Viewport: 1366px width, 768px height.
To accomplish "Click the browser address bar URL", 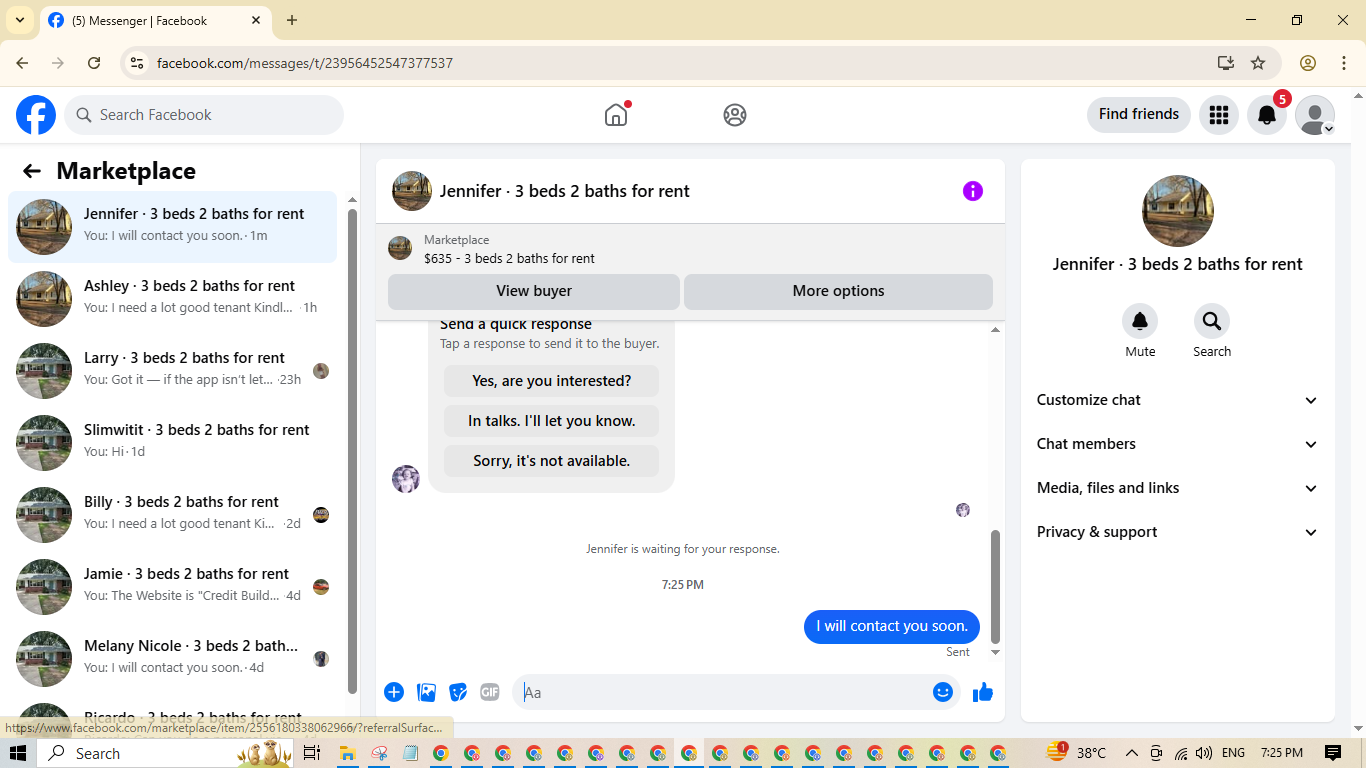I will pos(305,63).
